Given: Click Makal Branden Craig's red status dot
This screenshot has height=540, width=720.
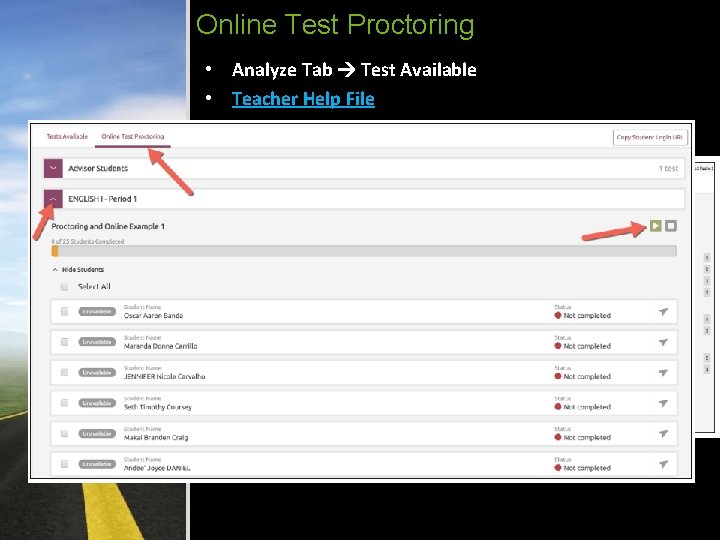Looking at the screenshot, I should [x=558, y=437].
